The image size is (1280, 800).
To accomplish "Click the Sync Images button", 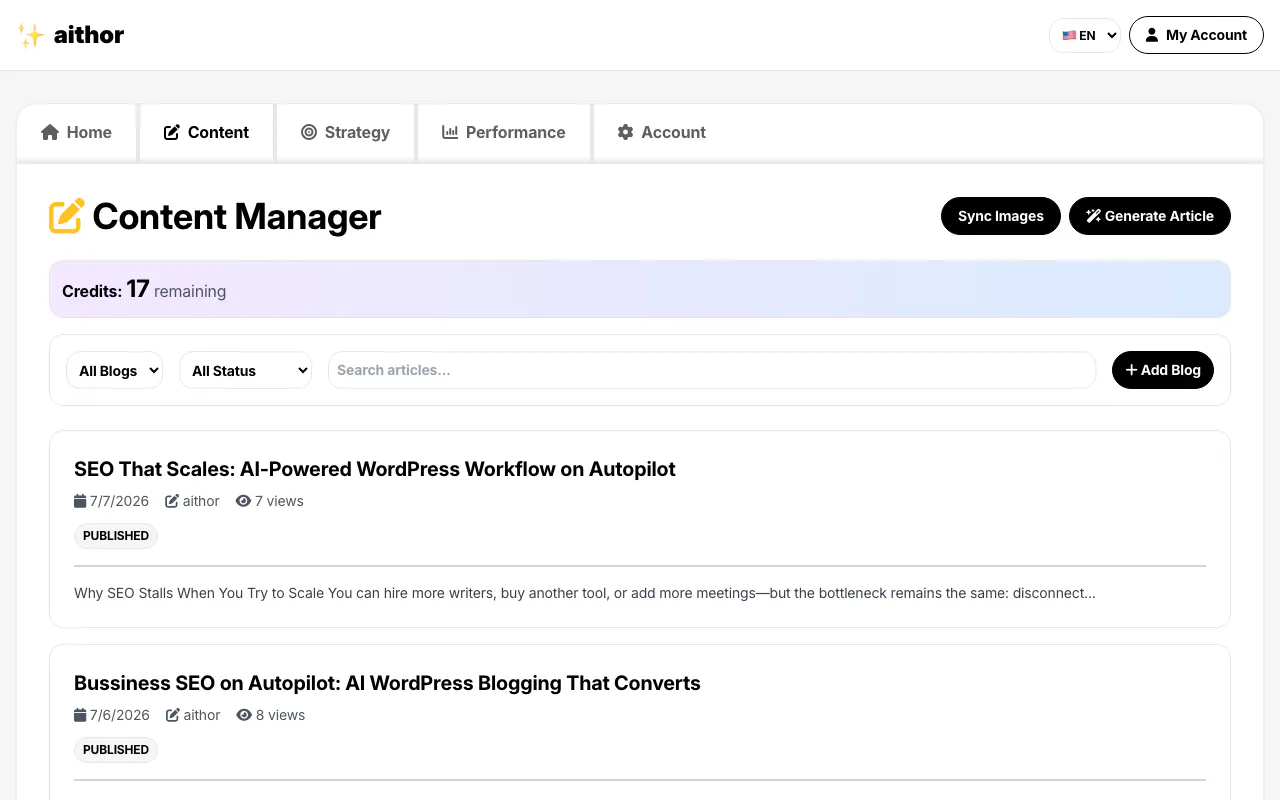I will pos(1000,216).
